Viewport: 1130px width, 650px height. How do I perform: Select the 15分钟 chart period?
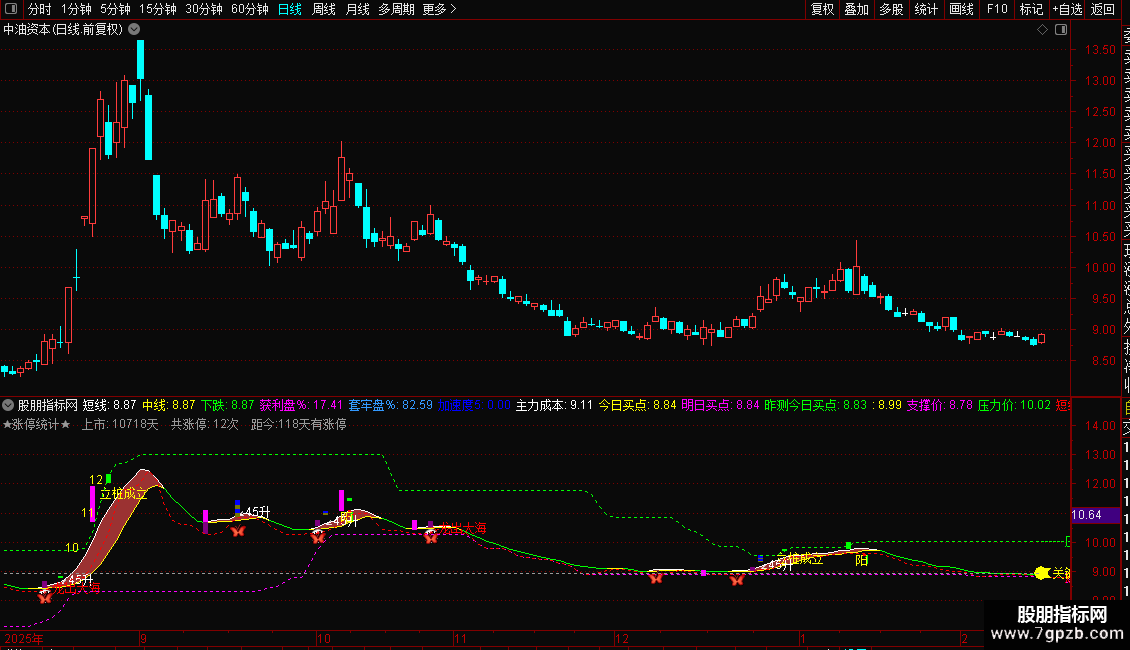click(x=158, y=9)
